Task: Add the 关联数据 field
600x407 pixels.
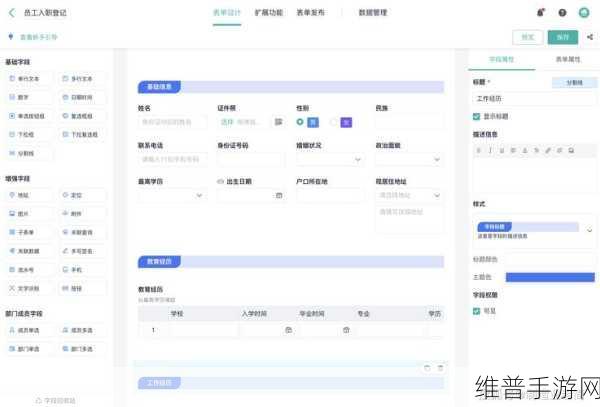Action: tap(28, 251)
